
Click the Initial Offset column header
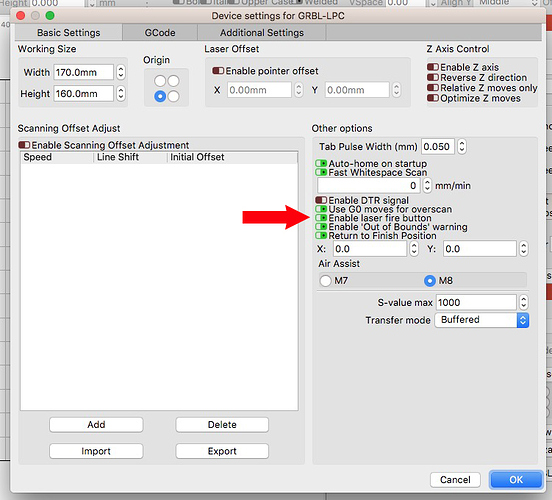(232, 157)
